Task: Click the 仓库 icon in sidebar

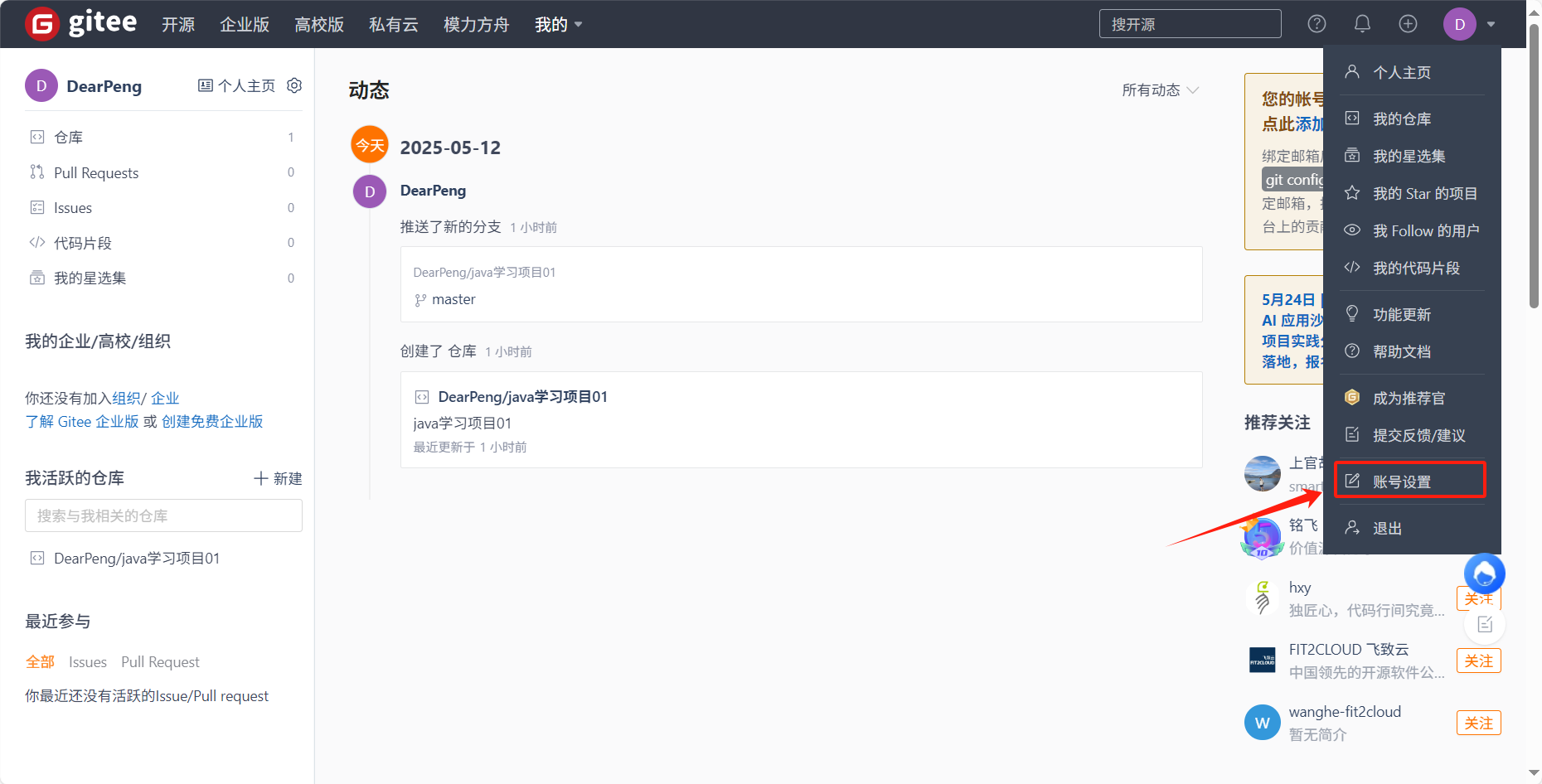Action: 37,137
